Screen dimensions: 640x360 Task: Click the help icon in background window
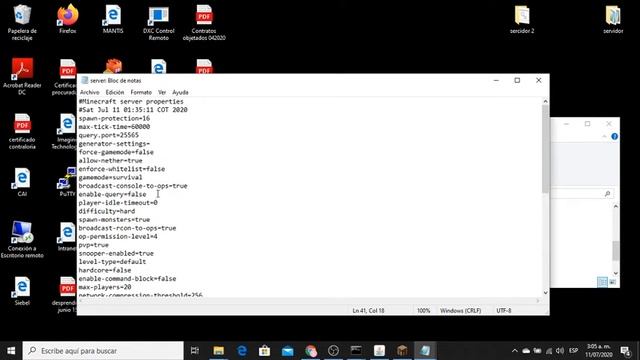[x=615, y=136]
